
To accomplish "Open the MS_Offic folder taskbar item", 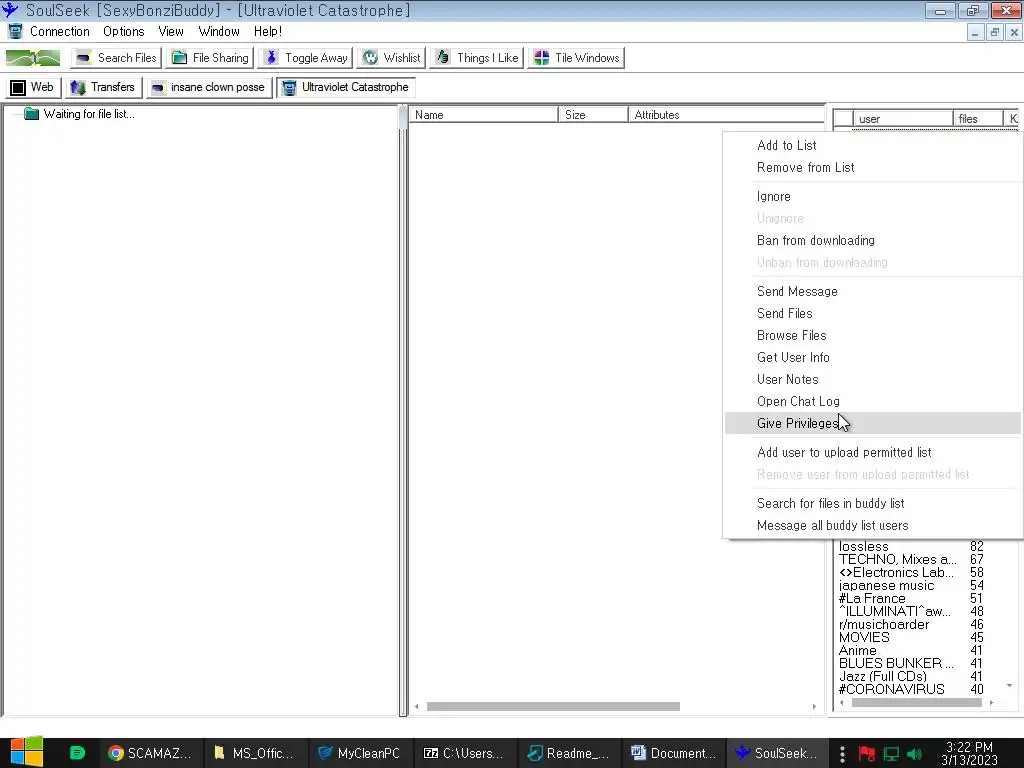I will [254, 754].
